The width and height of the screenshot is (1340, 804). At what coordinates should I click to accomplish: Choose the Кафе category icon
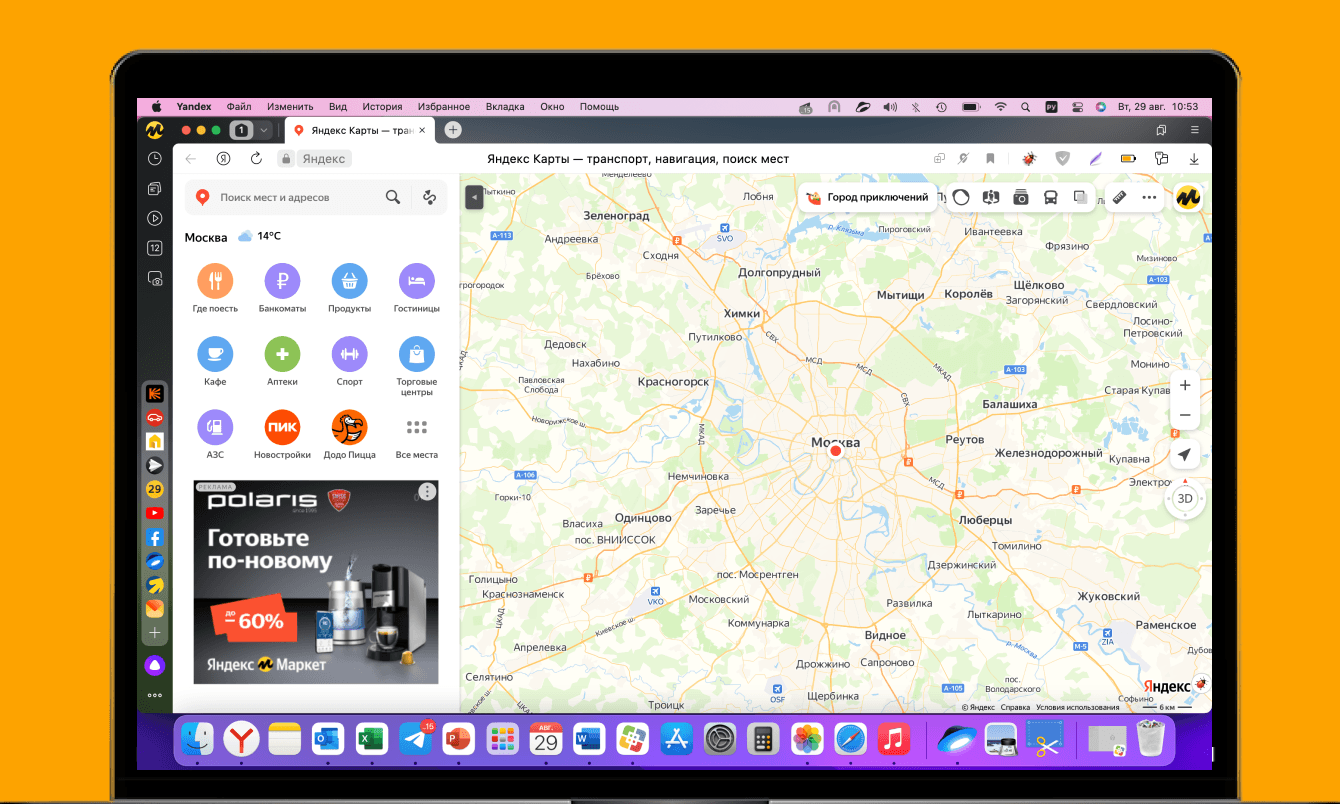(215, 354)
